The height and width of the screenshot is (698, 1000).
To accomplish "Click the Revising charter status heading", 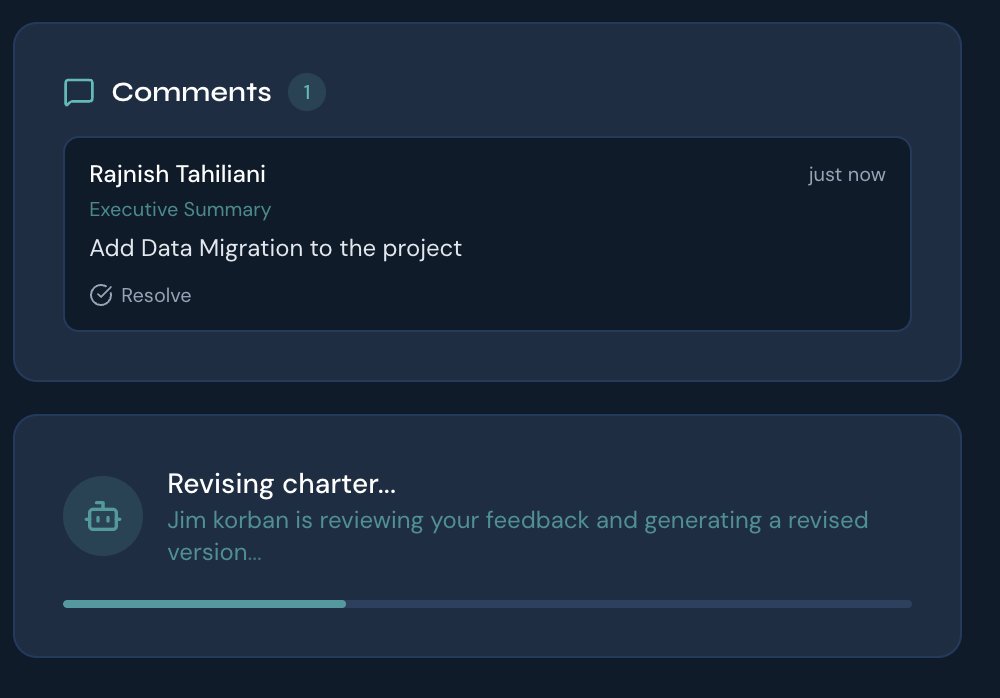I will (x=281, y=483).
